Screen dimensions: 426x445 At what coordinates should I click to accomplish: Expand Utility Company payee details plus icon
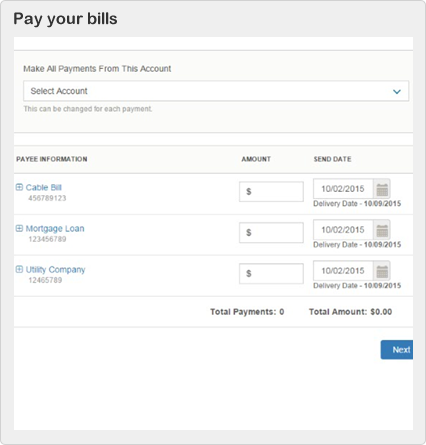19,269
